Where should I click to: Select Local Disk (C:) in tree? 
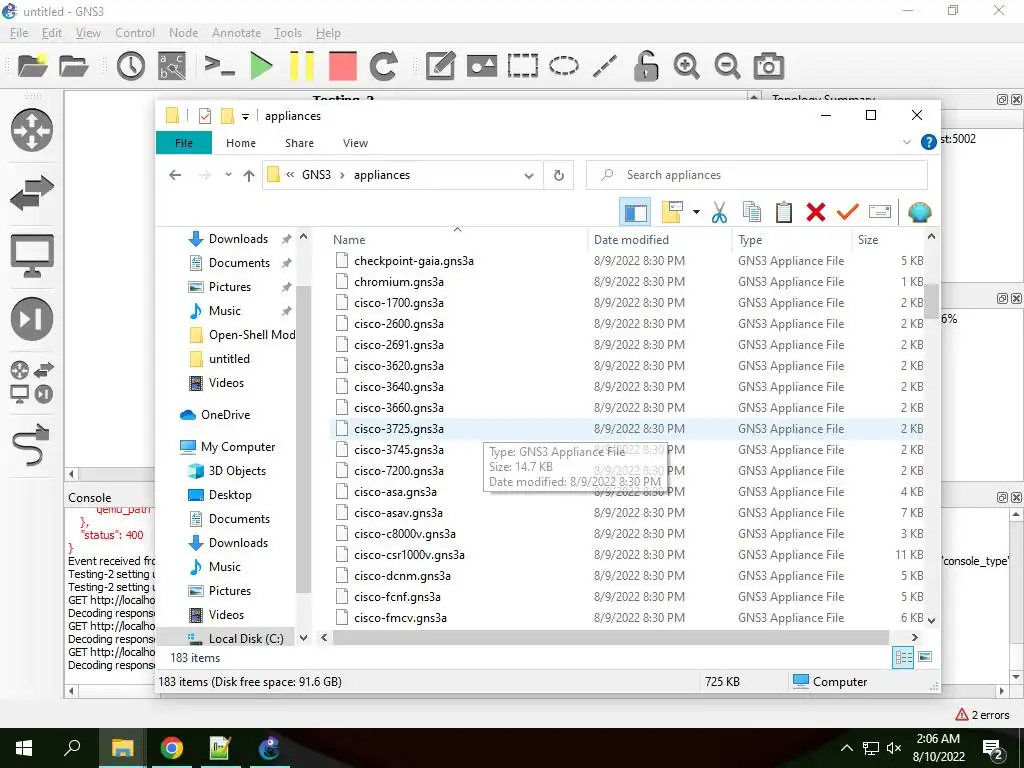(x=246, y=639)
